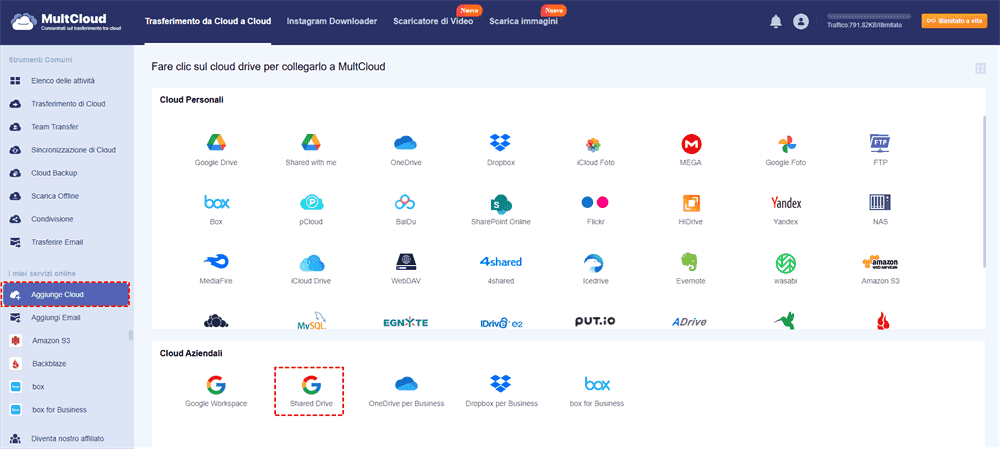Connect ADrive

689,322
